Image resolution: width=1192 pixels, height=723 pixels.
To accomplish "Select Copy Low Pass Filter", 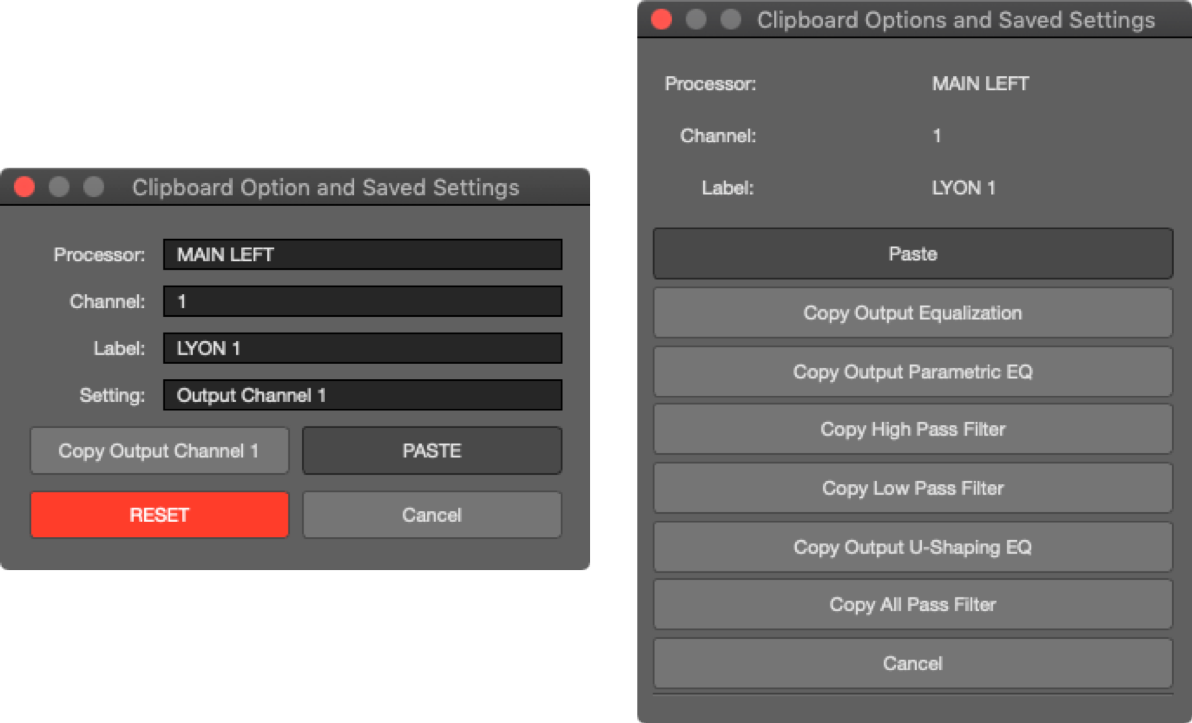I will coord(912,488).
